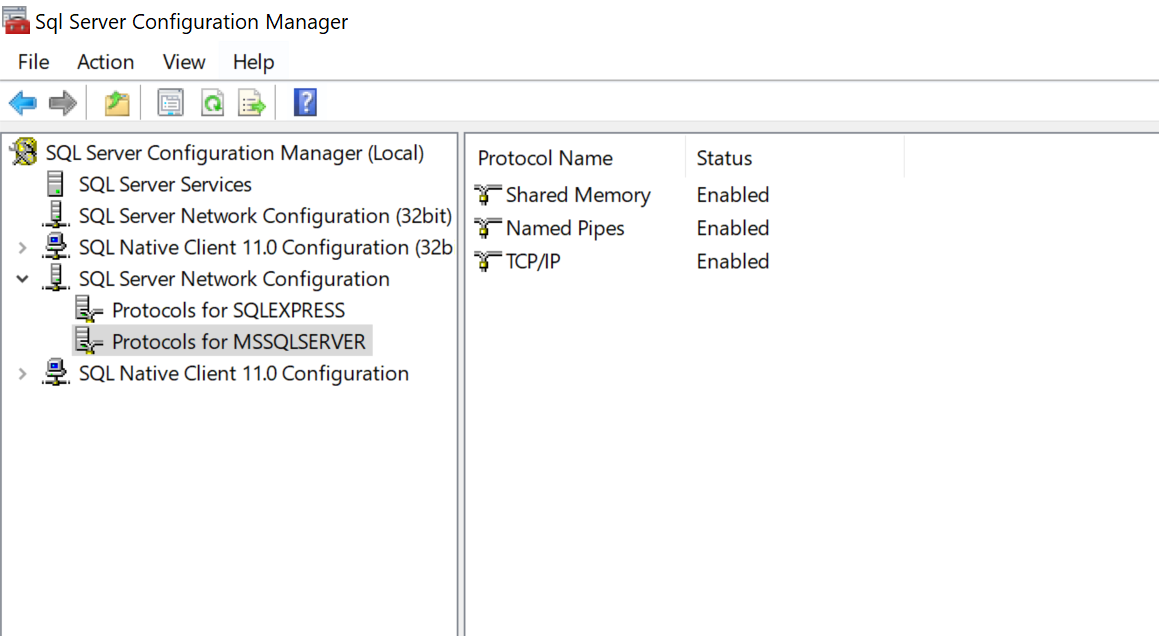
Task: Collapse SQL Server Network Configuration node
Action: (22, 279)
